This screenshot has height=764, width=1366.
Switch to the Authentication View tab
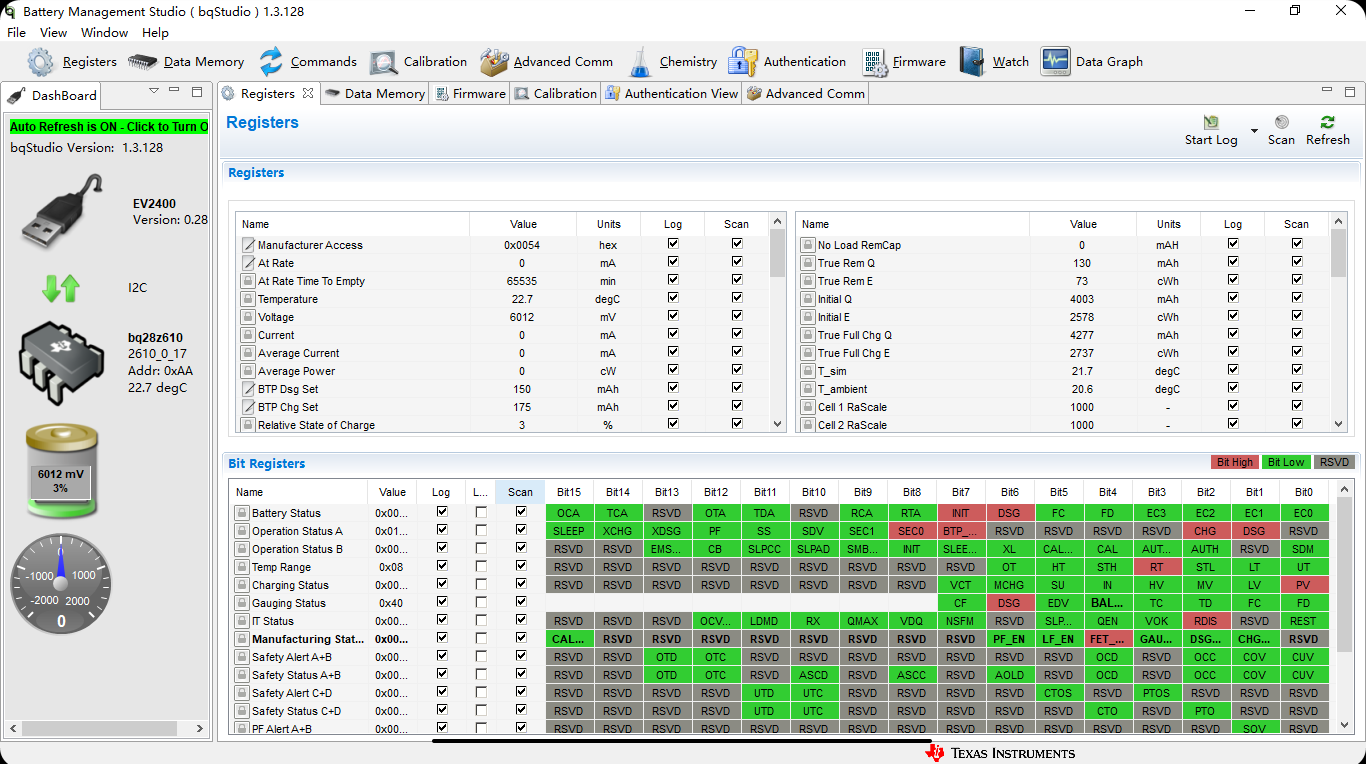(x=671, y=94)
